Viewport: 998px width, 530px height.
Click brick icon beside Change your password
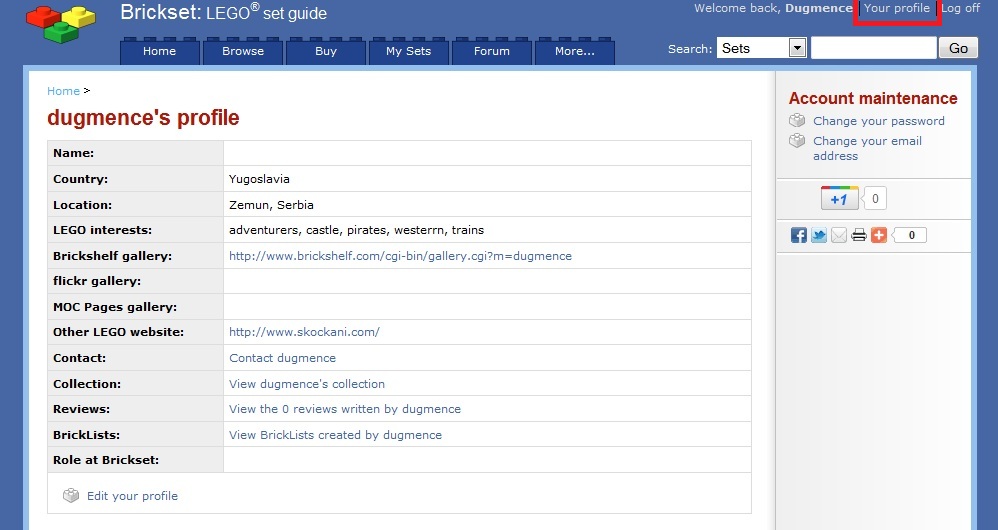point(797,120)
